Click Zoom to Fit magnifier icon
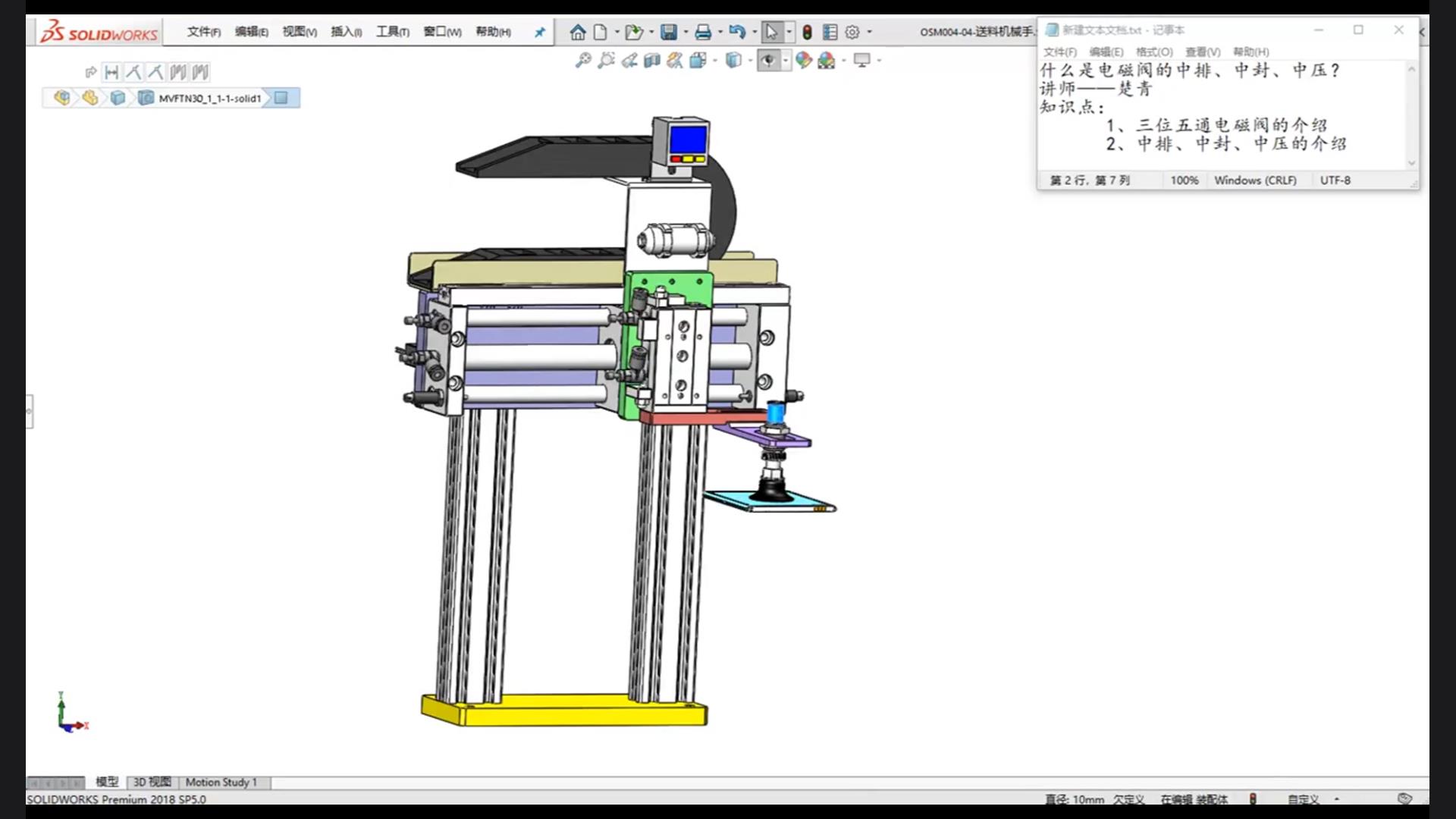 [583, 60]
